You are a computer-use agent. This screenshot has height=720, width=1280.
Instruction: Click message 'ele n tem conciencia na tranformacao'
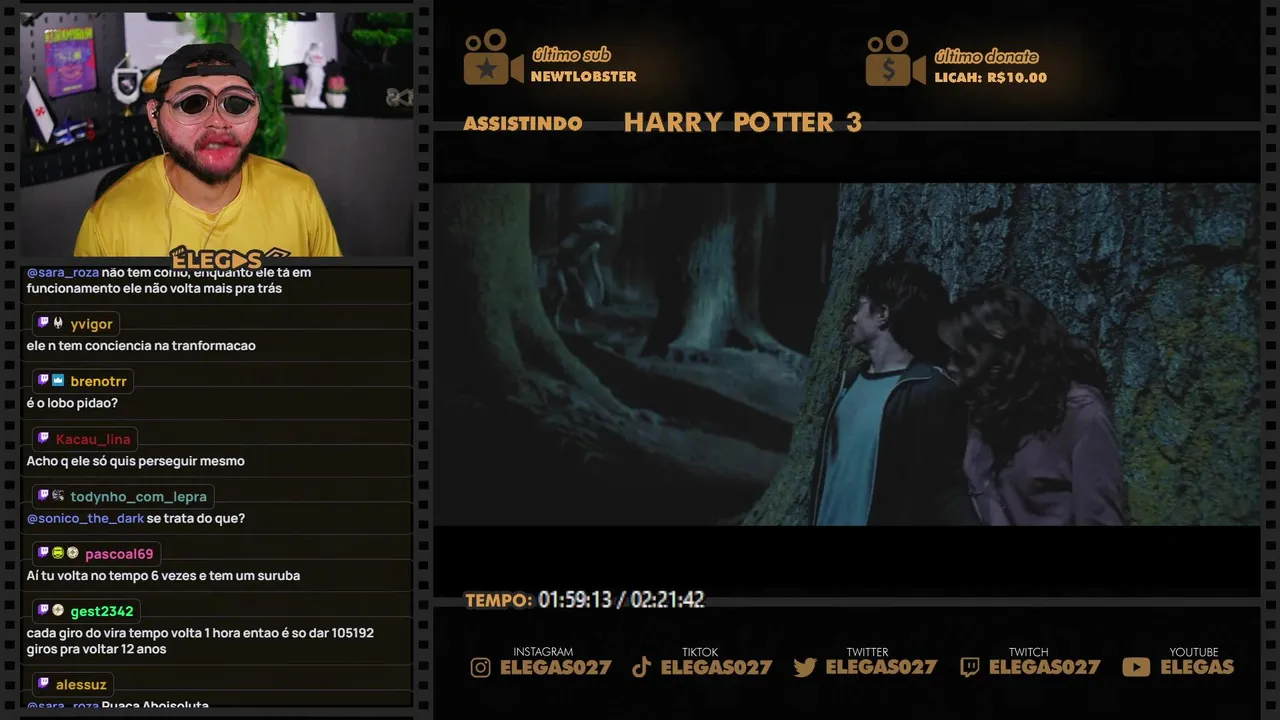[x=141, y=346]
